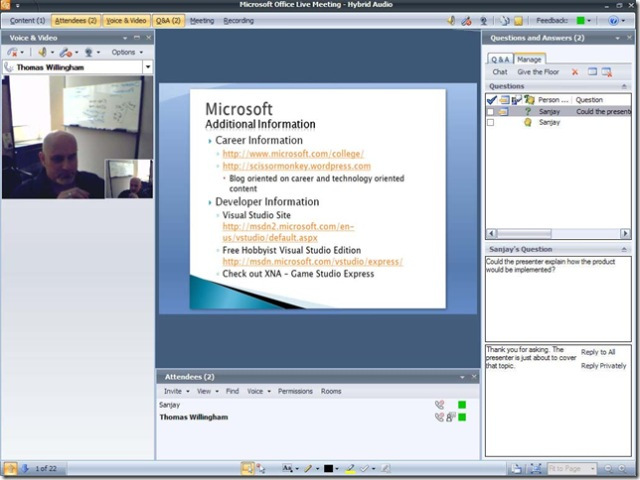
Task: Toggle the Attendees (2) pane button
Action: pos(76,21)
